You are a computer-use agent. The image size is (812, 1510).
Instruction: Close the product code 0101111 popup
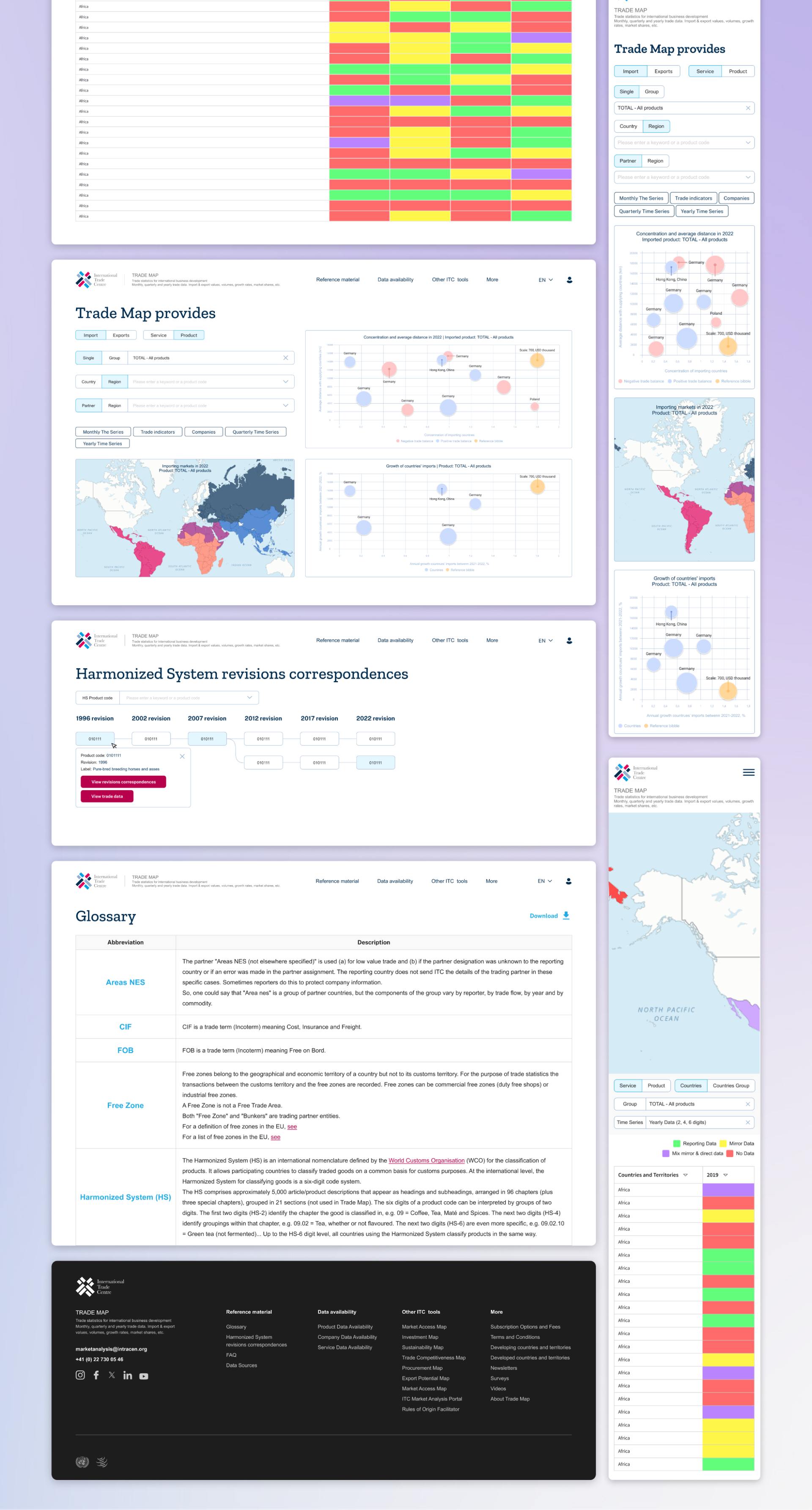182,756
